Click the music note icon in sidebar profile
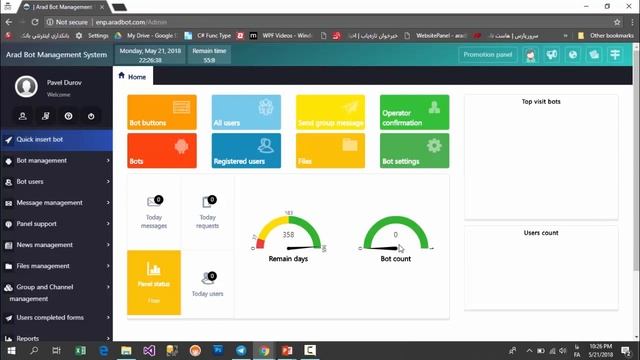640x360 pixels. tap(46, 116)
